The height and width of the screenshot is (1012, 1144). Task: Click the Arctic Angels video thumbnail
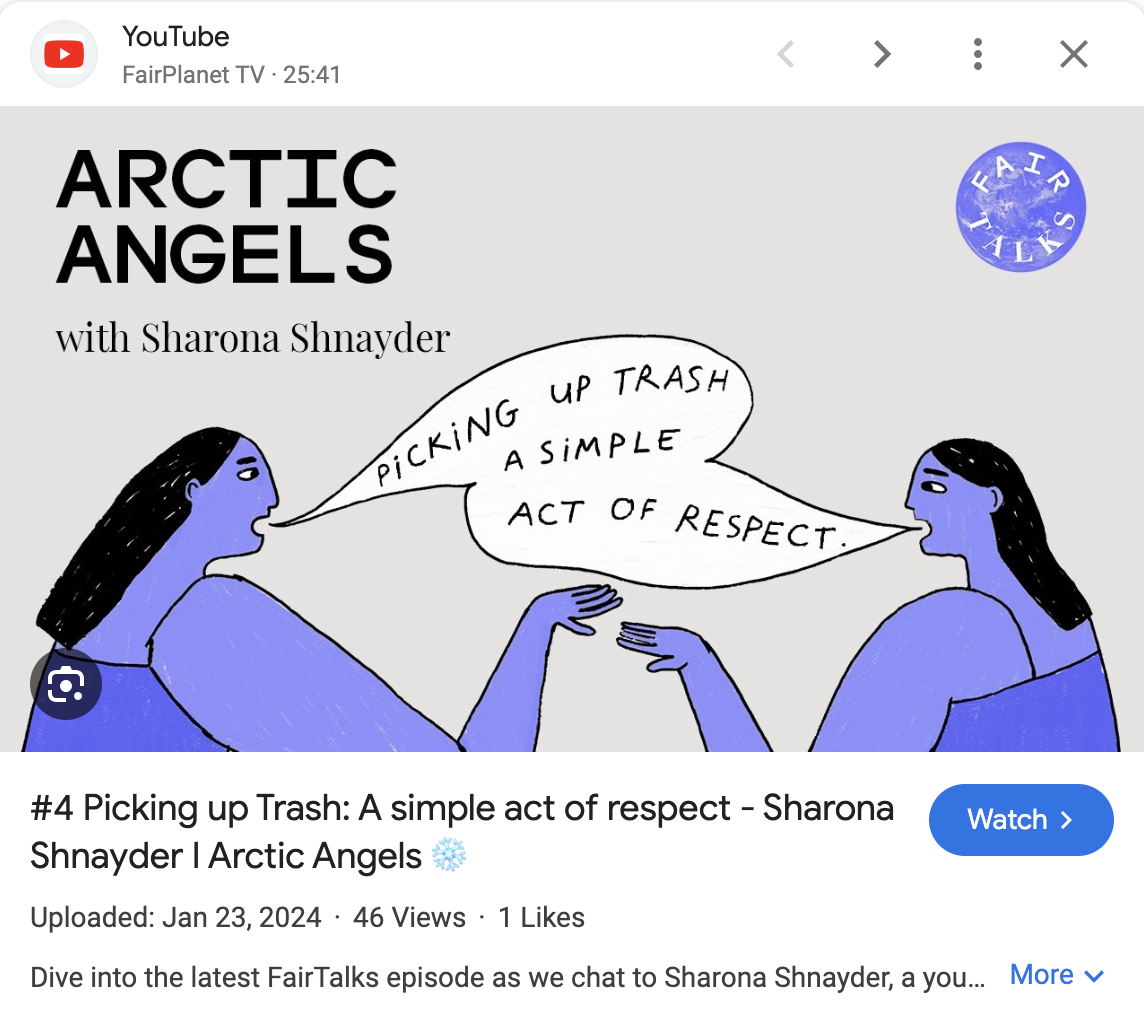pyautogui.click(x=572, y=429)
